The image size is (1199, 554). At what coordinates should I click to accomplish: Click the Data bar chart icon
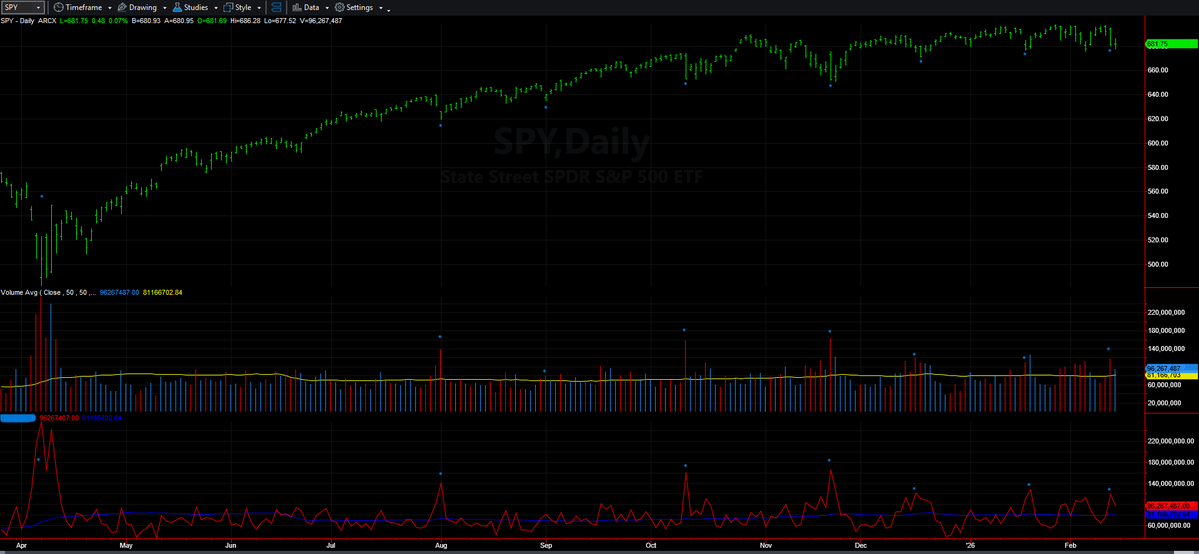point(297,7)
